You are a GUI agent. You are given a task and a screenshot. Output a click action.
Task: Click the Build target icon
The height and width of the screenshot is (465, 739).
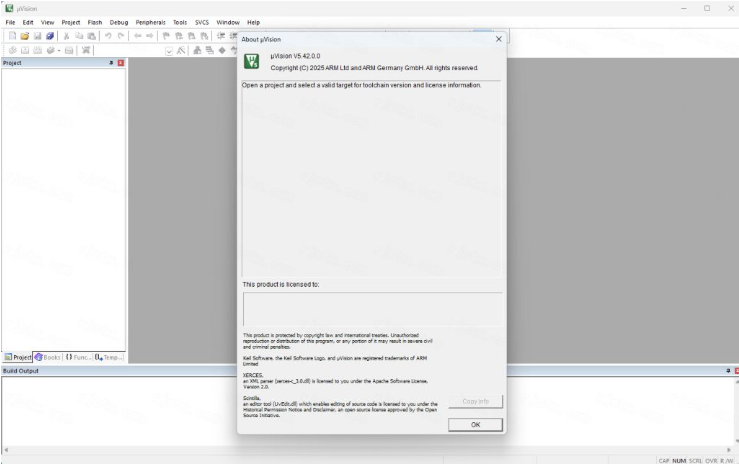tap(25, 50)
